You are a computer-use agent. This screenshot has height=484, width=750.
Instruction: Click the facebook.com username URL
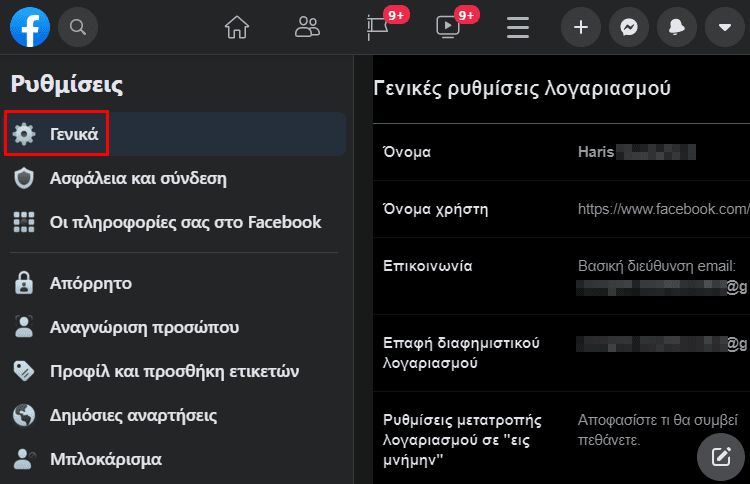[663, 209]
